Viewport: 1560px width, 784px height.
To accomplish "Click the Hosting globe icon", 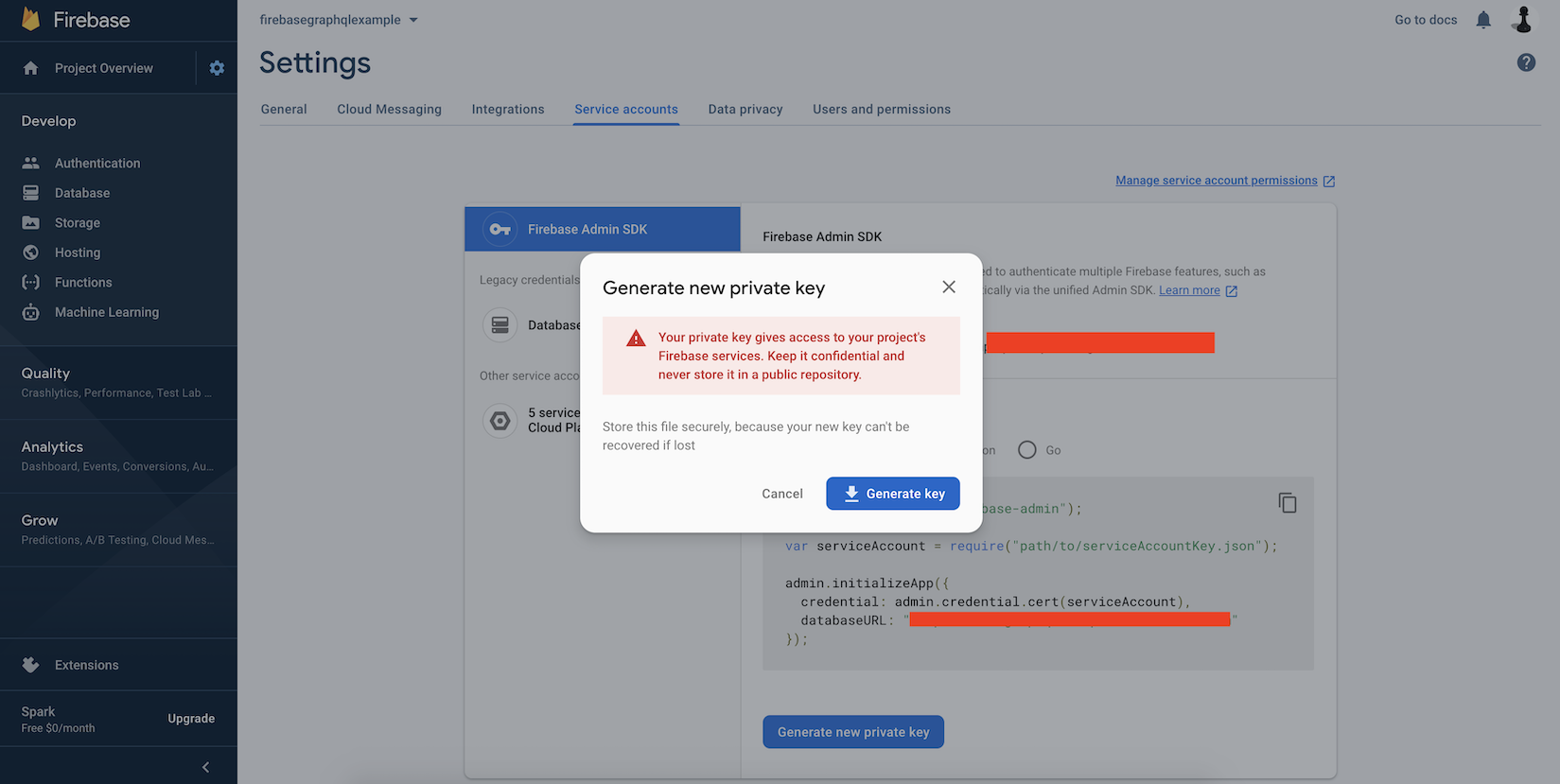I will [x=30, y=253].
